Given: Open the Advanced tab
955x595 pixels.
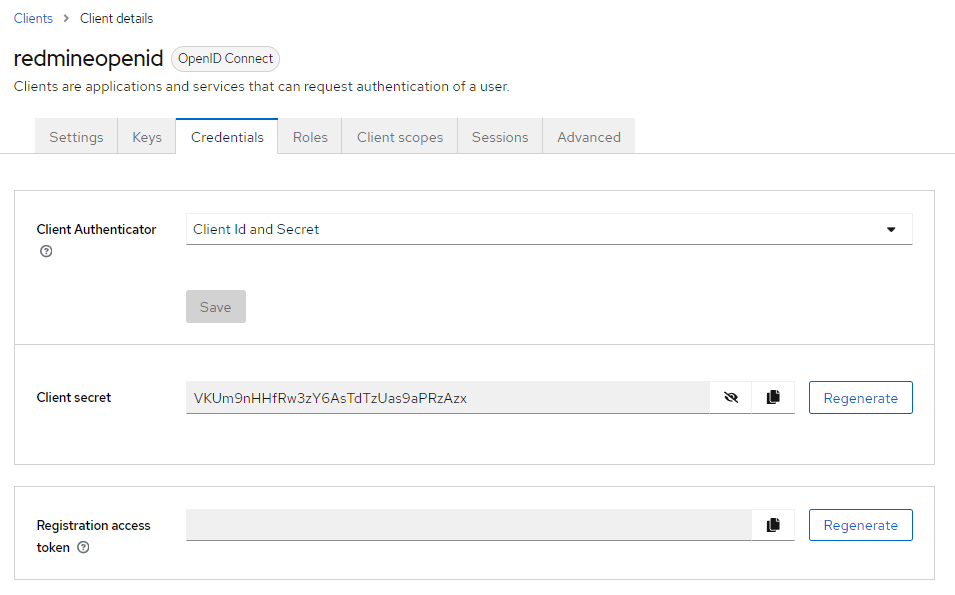Looking at the screenshot, I should [588, 136].
